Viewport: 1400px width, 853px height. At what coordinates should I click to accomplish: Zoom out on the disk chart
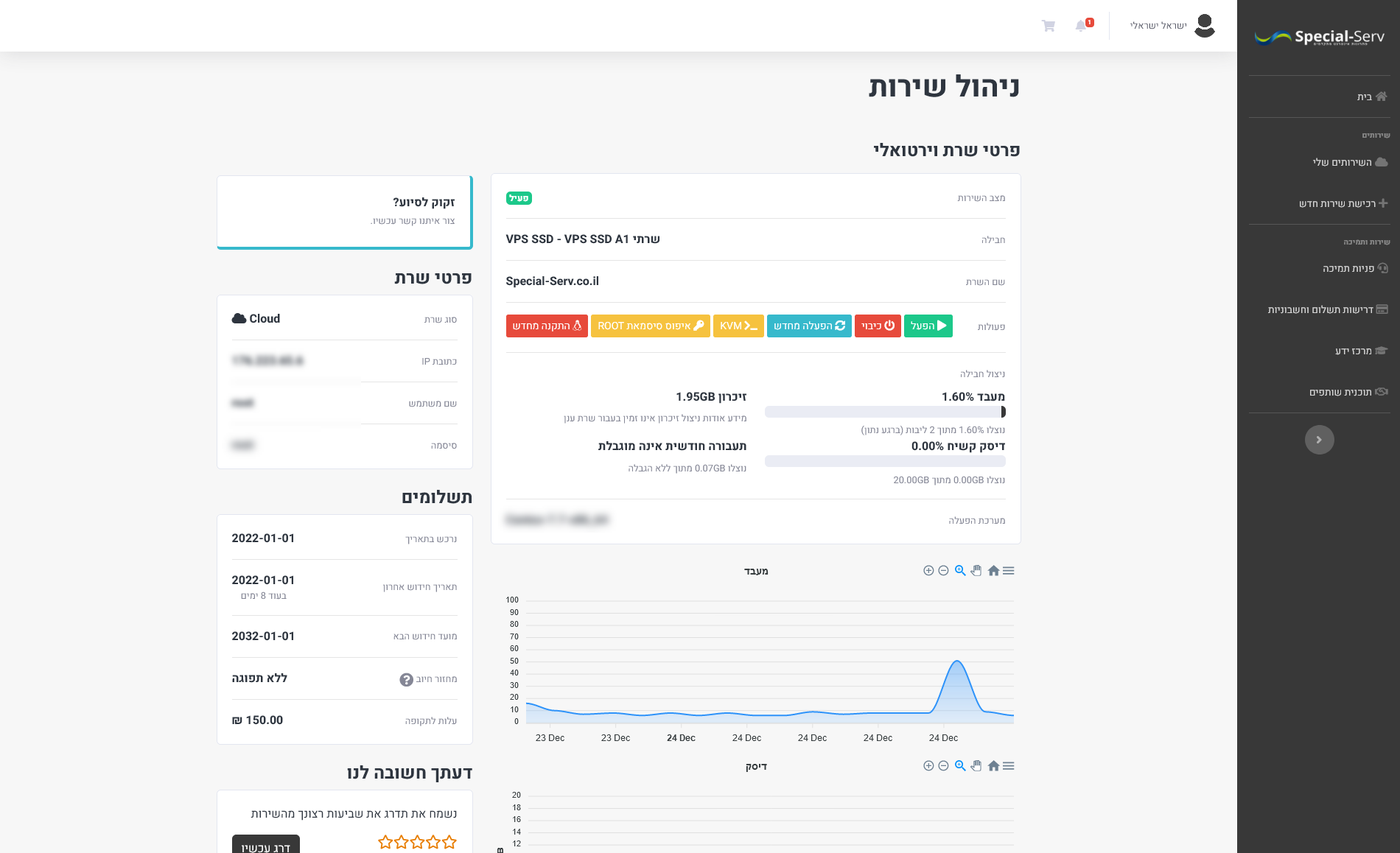tap(943, 766)
